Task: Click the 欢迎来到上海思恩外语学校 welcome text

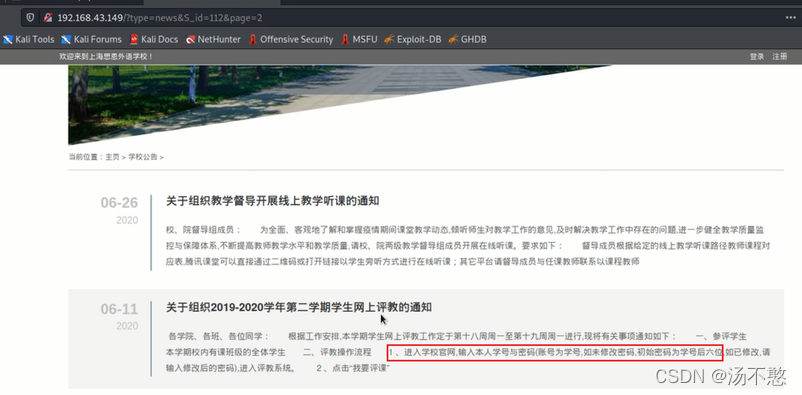Action: click(x=106, y=56)
